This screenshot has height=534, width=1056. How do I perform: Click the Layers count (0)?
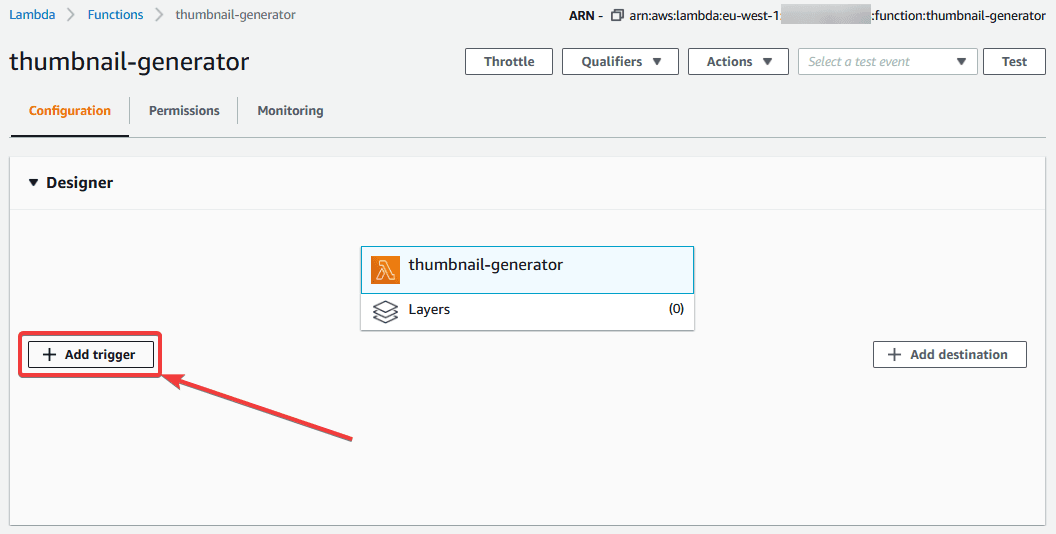(676, 309)
